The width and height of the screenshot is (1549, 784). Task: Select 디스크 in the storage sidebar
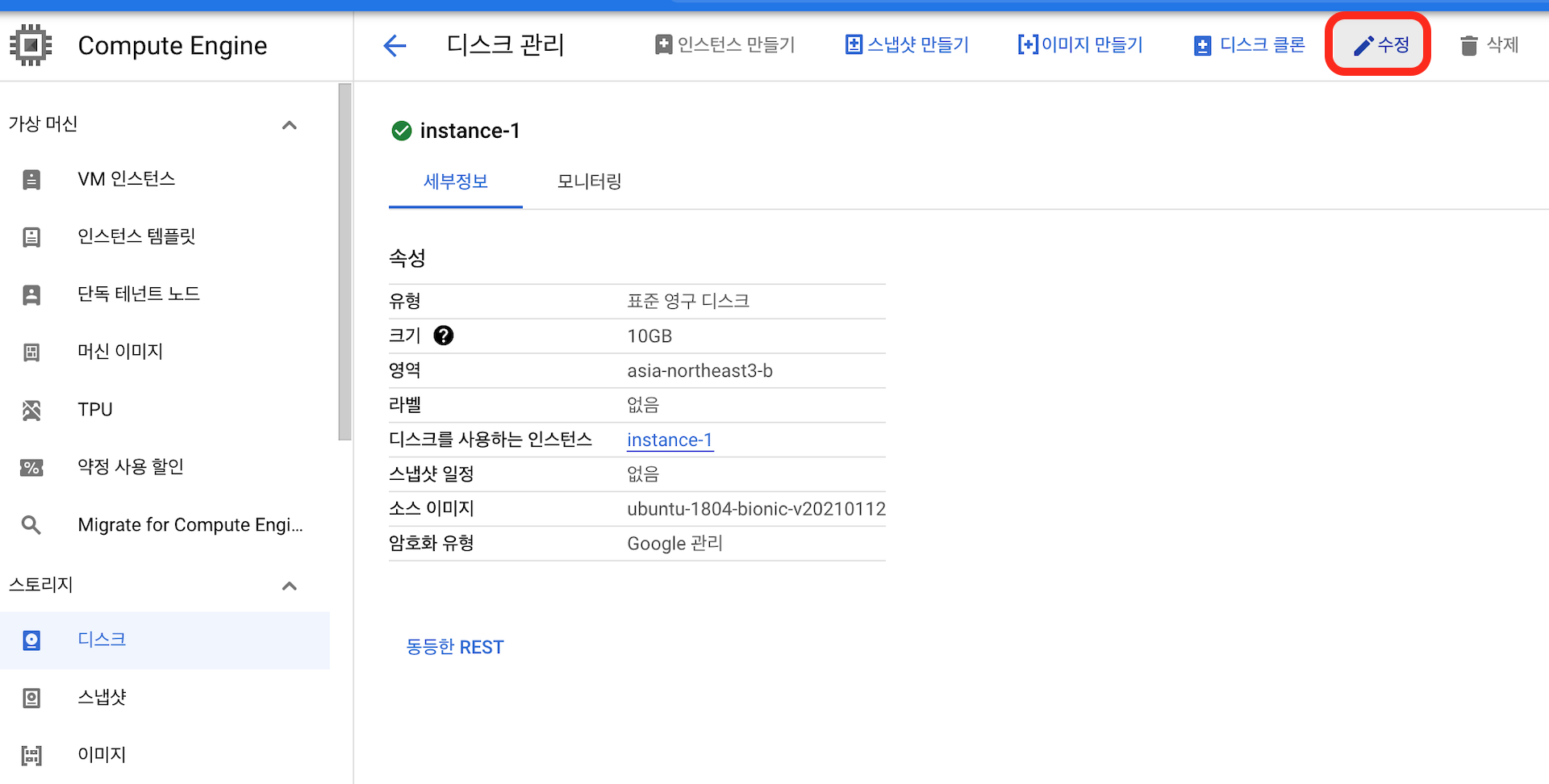click(x=165, y=640)
